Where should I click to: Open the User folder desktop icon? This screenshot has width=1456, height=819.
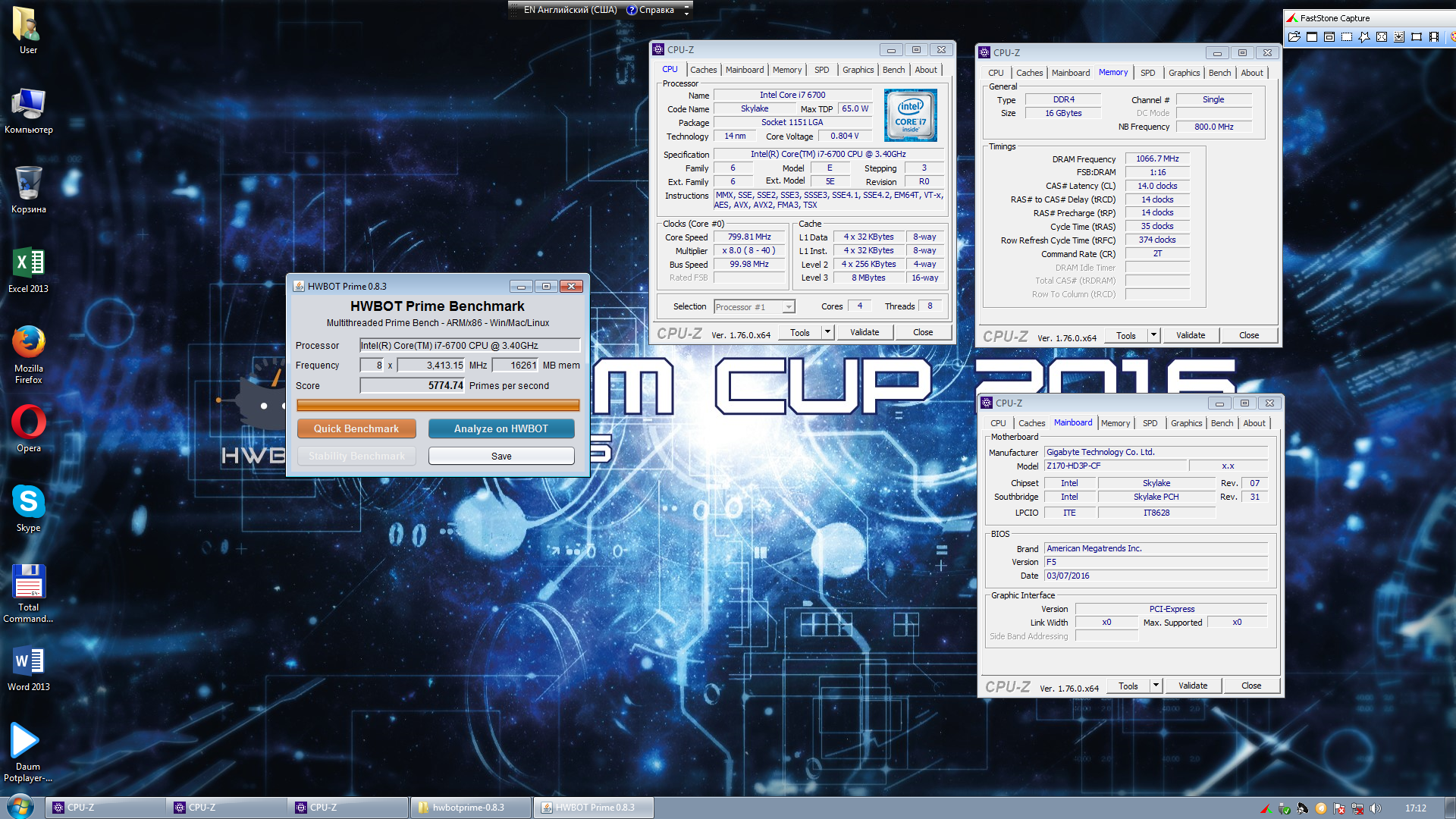click(28, 30)
